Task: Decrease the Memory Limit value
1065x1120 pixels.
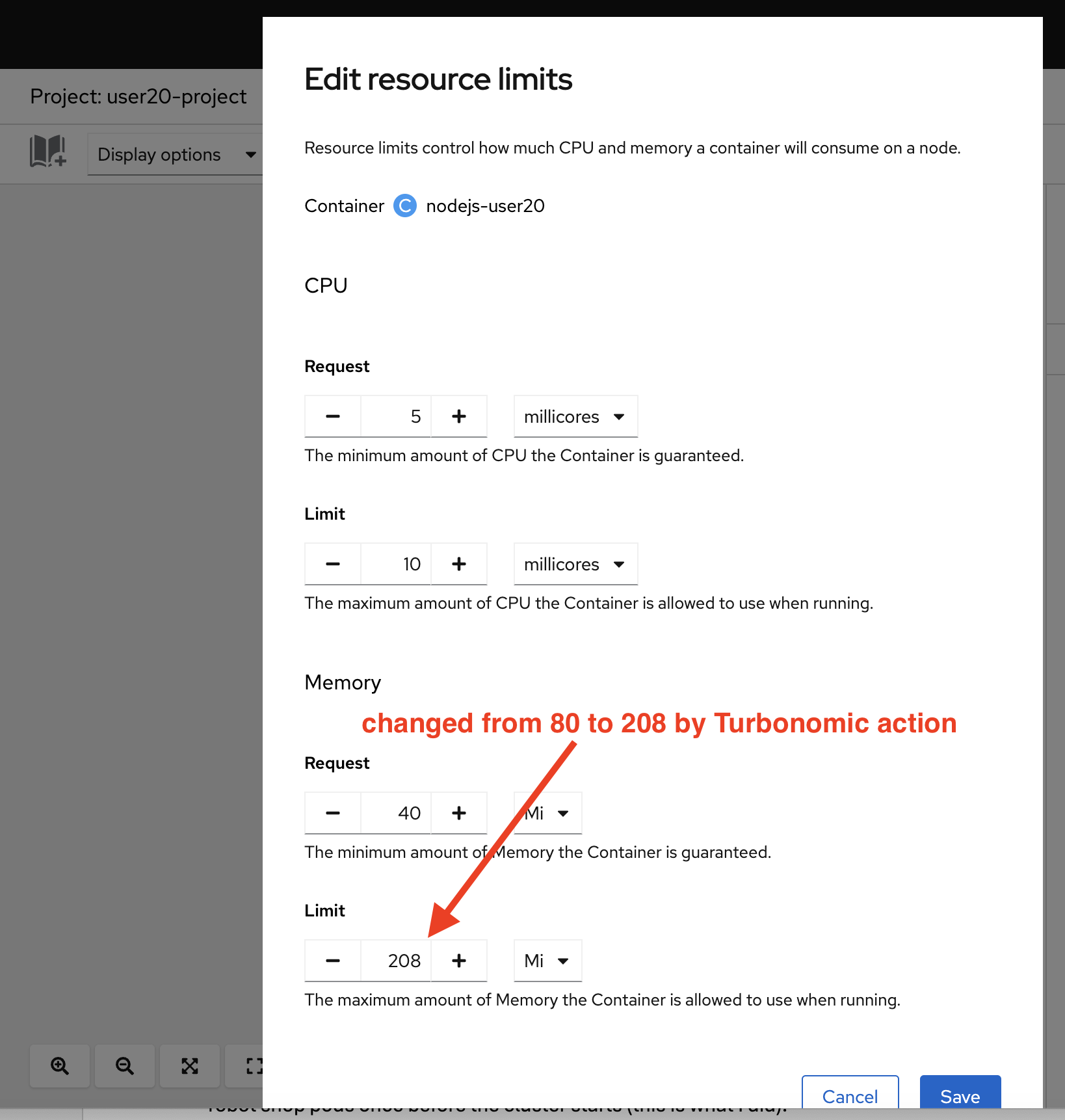Action: [x=333, y=961]
